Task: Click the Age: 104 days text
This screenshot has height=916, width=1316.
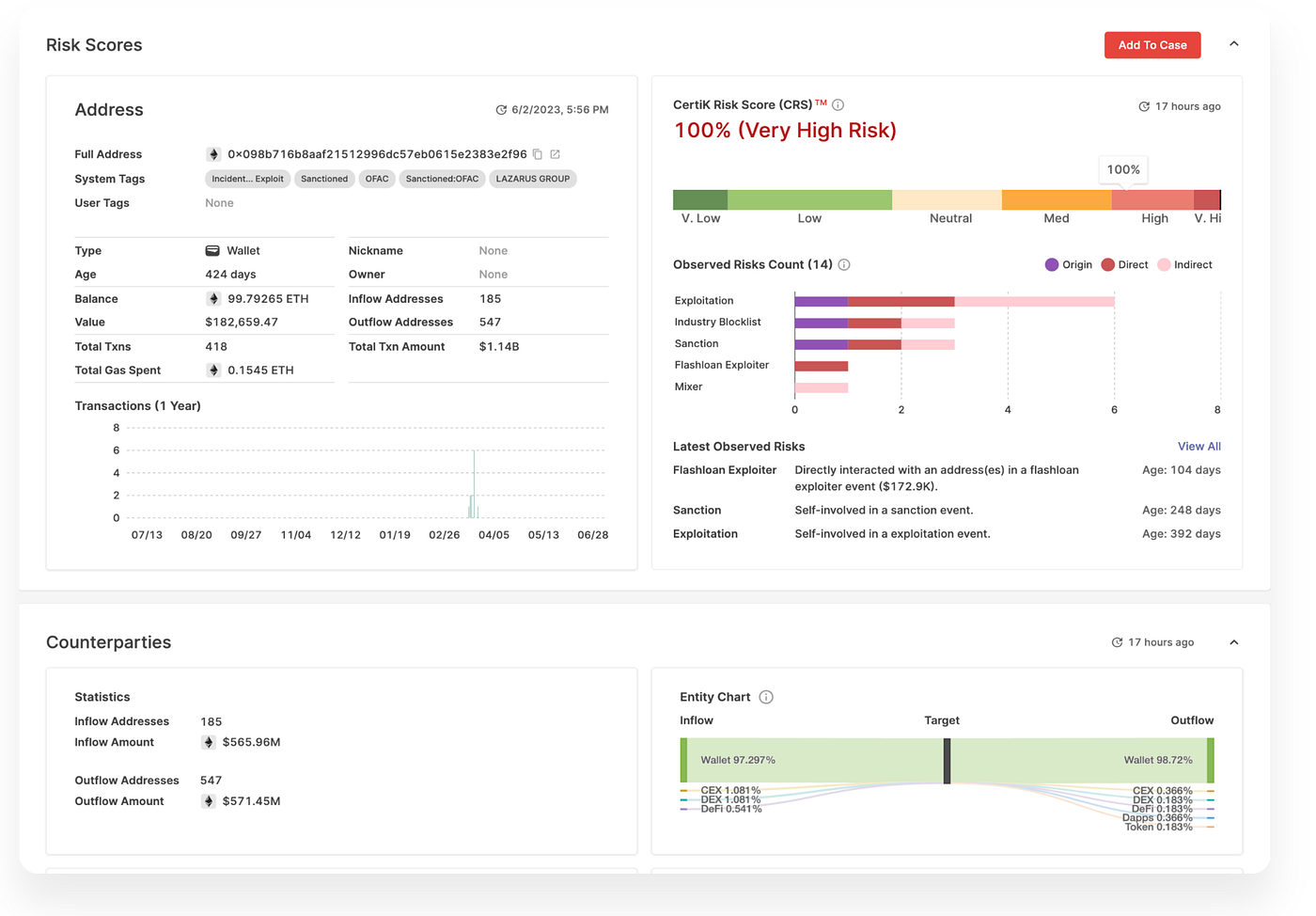Action: [x=1182, y=470]
